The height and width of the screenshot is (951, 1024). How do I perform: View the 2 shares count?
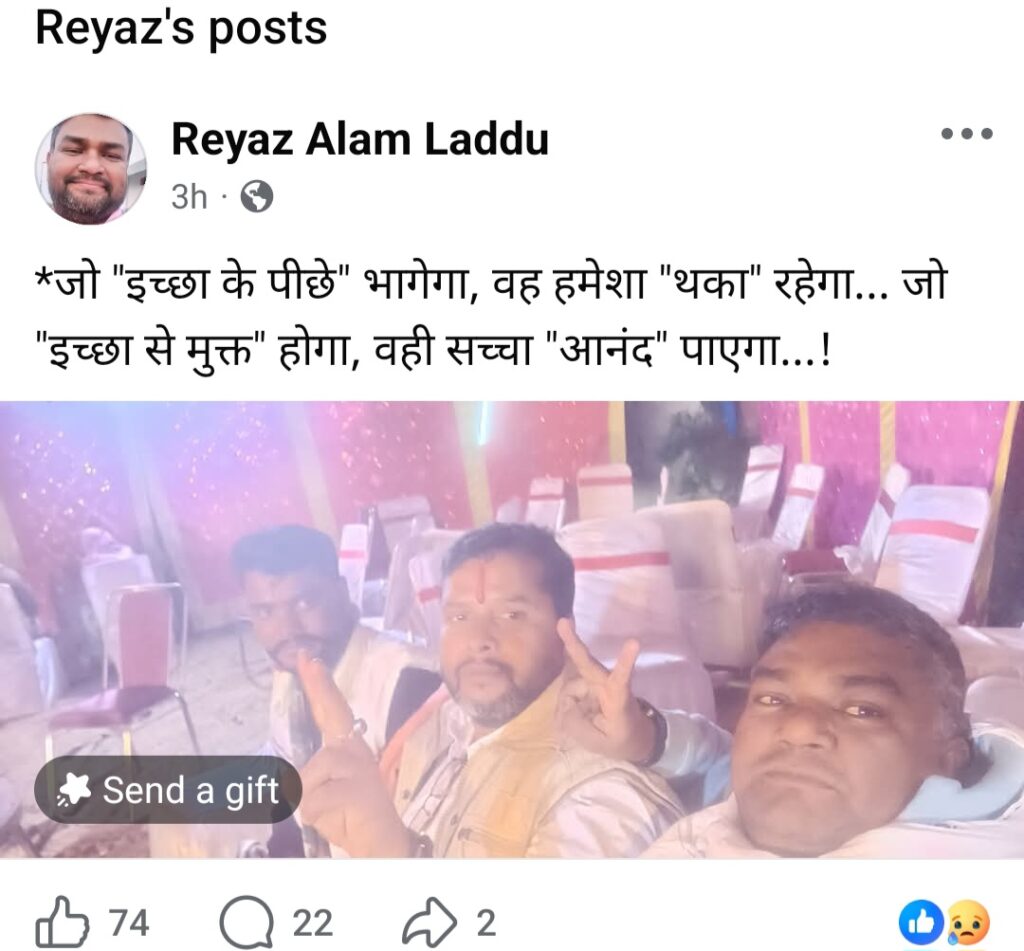486,924
